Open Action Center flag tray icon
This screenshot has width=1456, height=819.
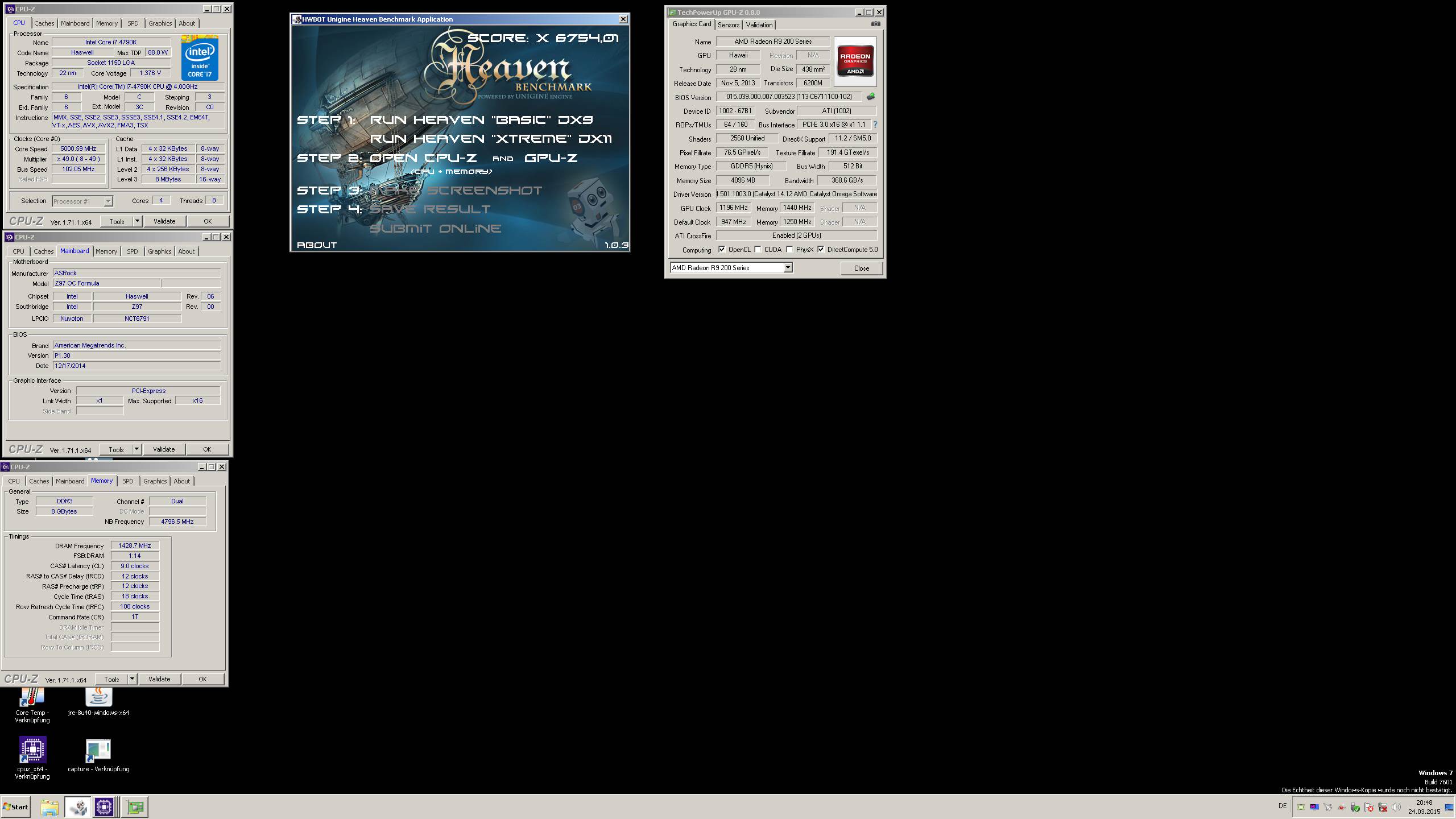tap(1369, 807)
